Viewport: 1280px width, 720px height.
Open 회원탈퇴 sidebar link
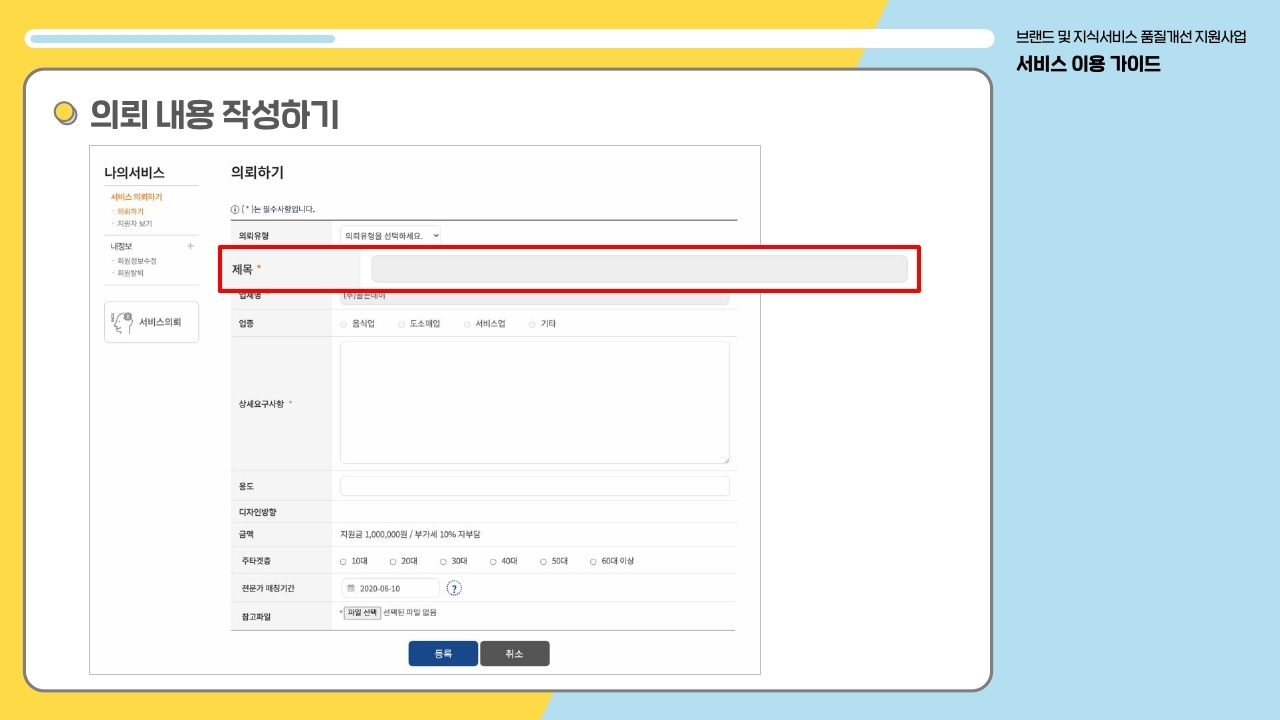tap(130, 273)
